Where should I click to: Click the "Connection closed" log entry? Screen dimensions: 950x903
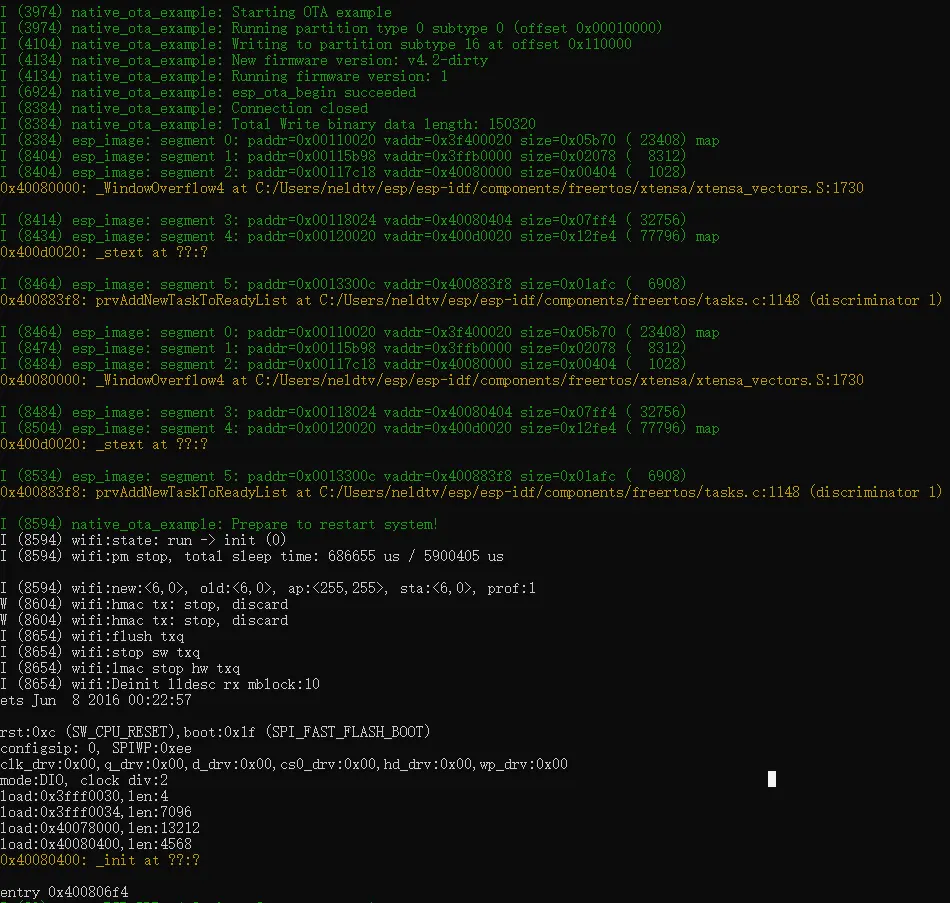click(x=299, y=108)
